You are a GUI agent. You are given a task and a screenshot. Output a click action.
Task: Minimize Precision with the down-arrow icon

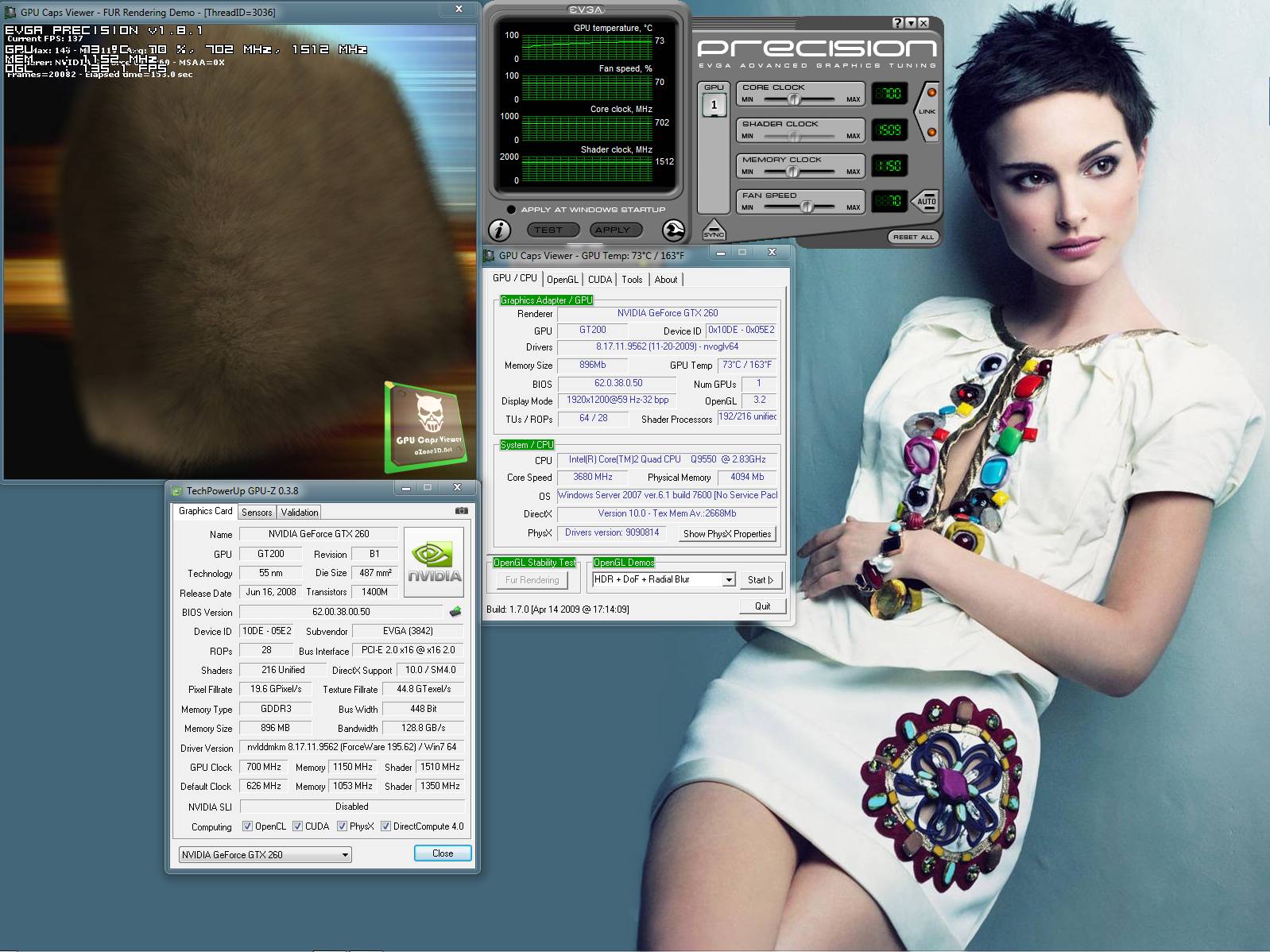pyautogui.click(x=911, y=23)
